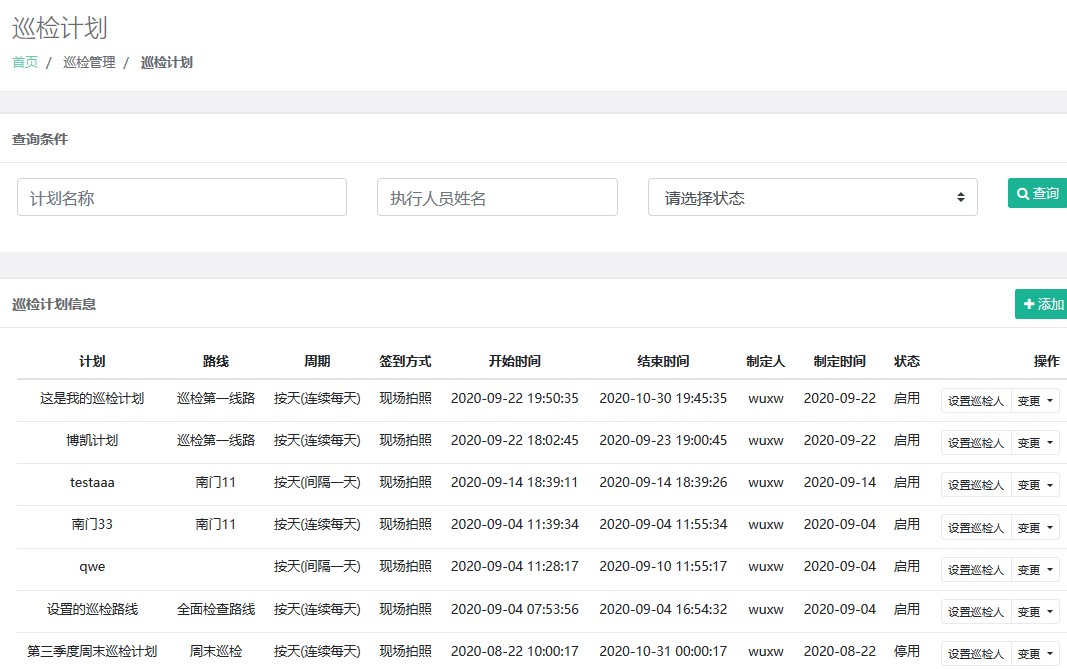Set inspector for 第三季度周末巡检计划
1067x669 pixels.
point(975,654)
